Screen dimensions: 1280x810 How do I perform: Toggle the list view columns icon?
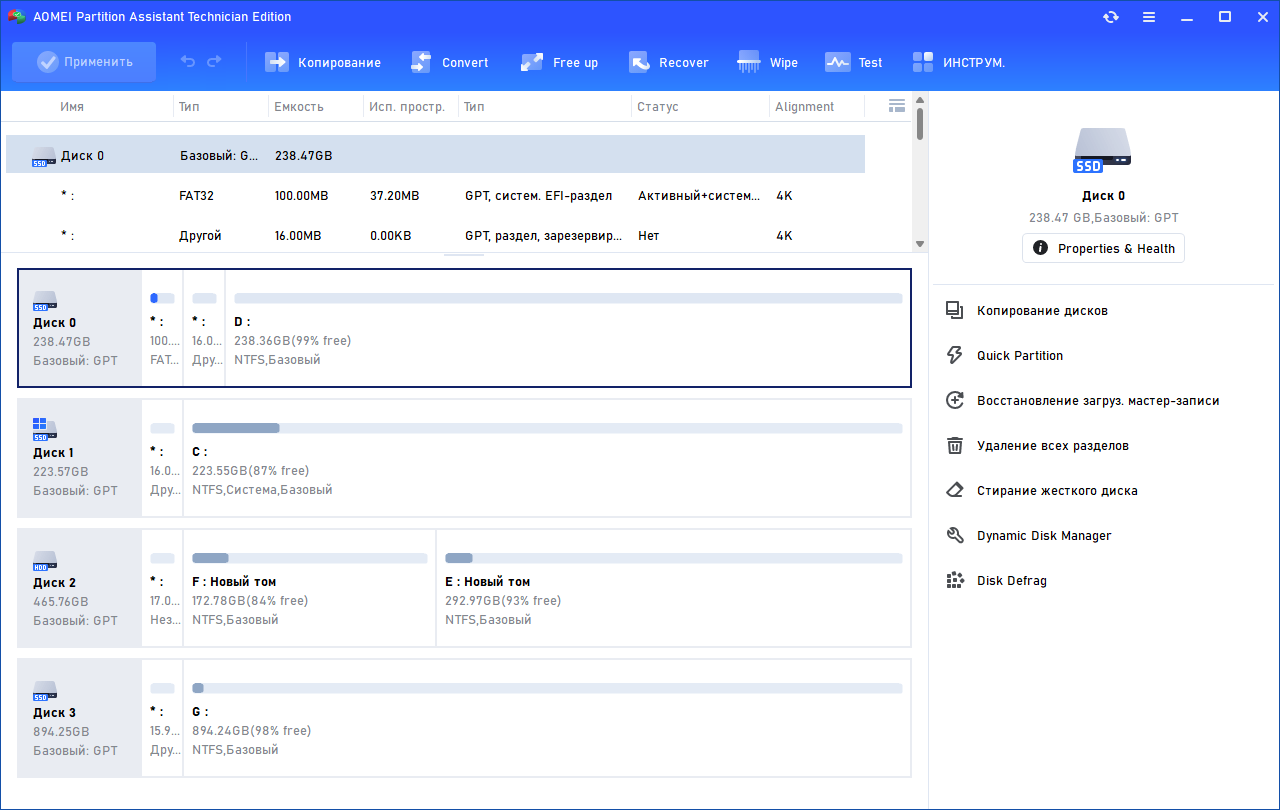(896, 106)
